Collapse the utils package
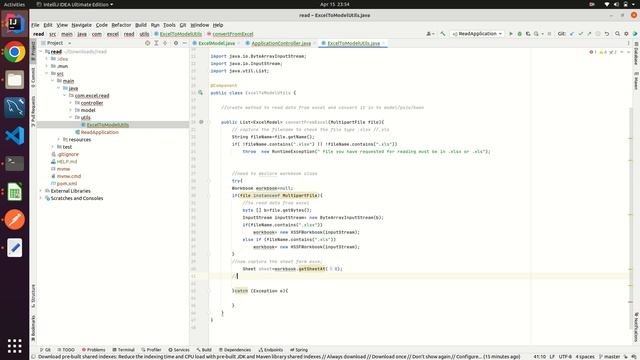Image resolution: width=640 pixels, height=360 pixels. click(71, 118)
